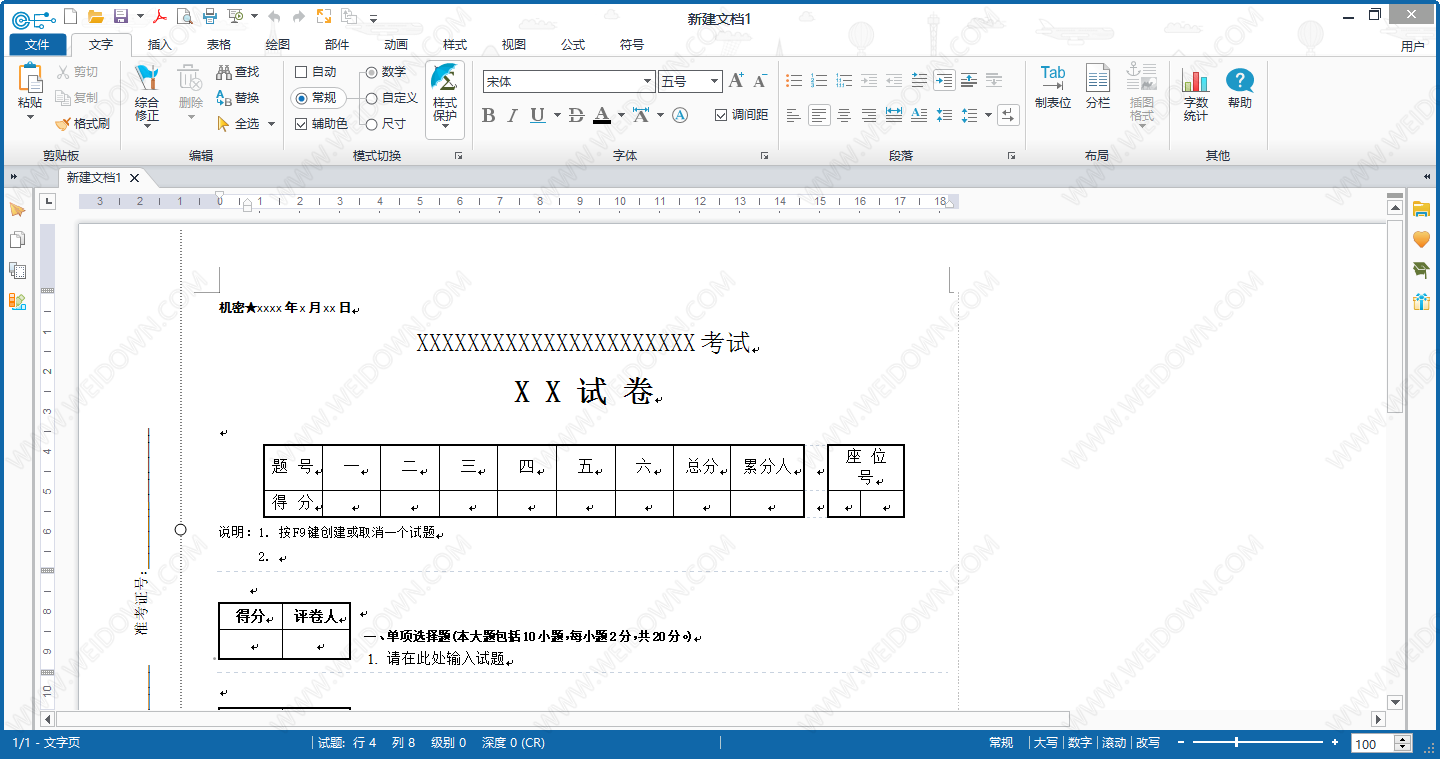
Task: Select the 数学 radio option
Action: coord(371,72)
